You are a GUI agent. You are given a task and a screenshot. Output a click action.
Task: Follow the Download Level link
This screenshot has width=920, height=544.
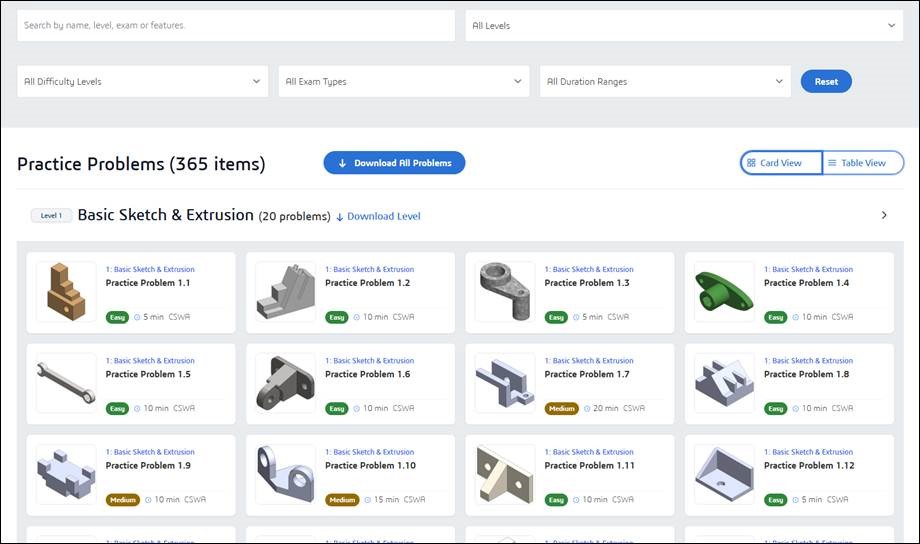click(383, 216)
